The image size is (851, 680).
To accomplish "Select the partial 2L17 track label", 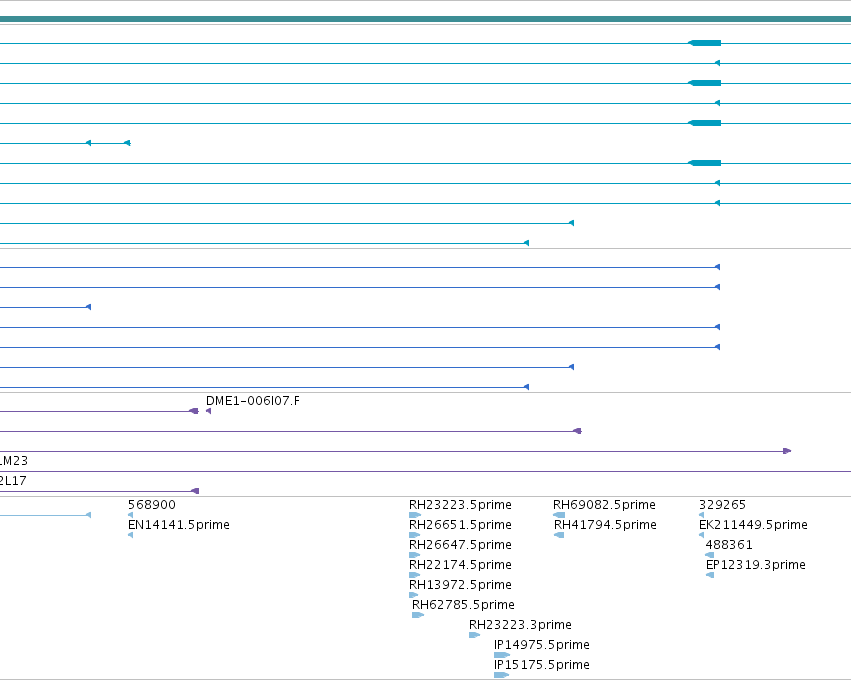I will [12, 481].
